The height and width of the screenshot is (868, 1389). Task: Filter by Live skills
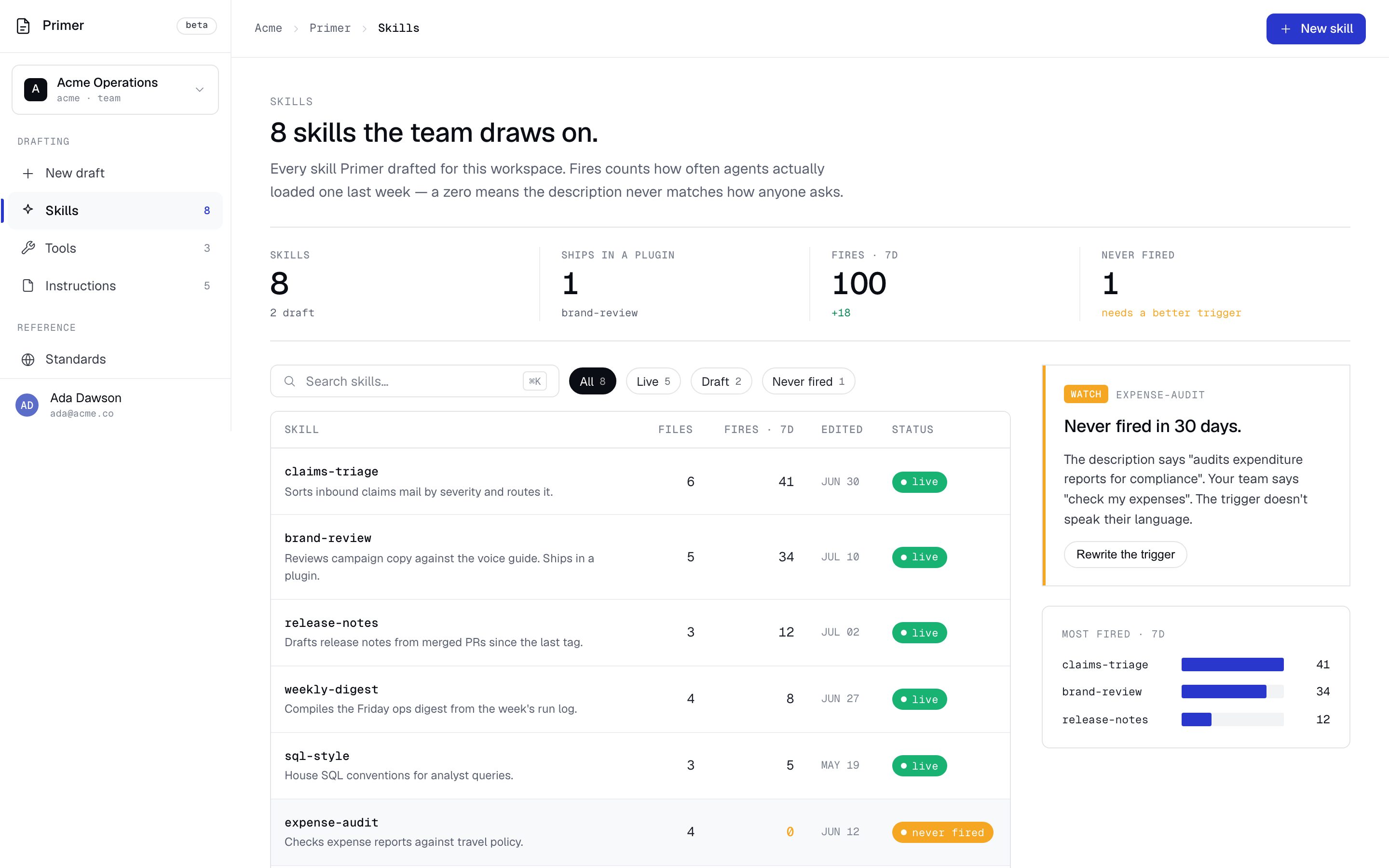tap(653, 381)
